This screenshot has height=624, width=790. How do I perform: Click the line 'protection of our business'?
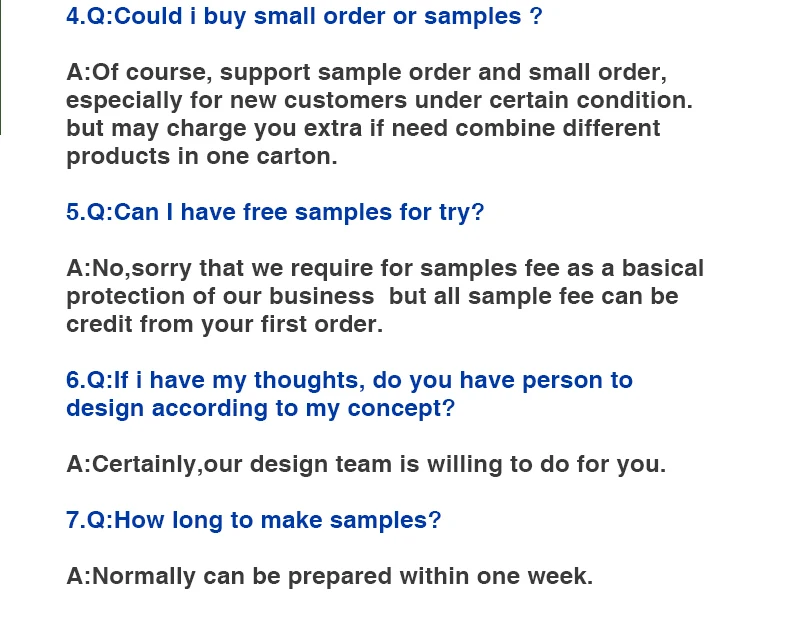point(372,296)
